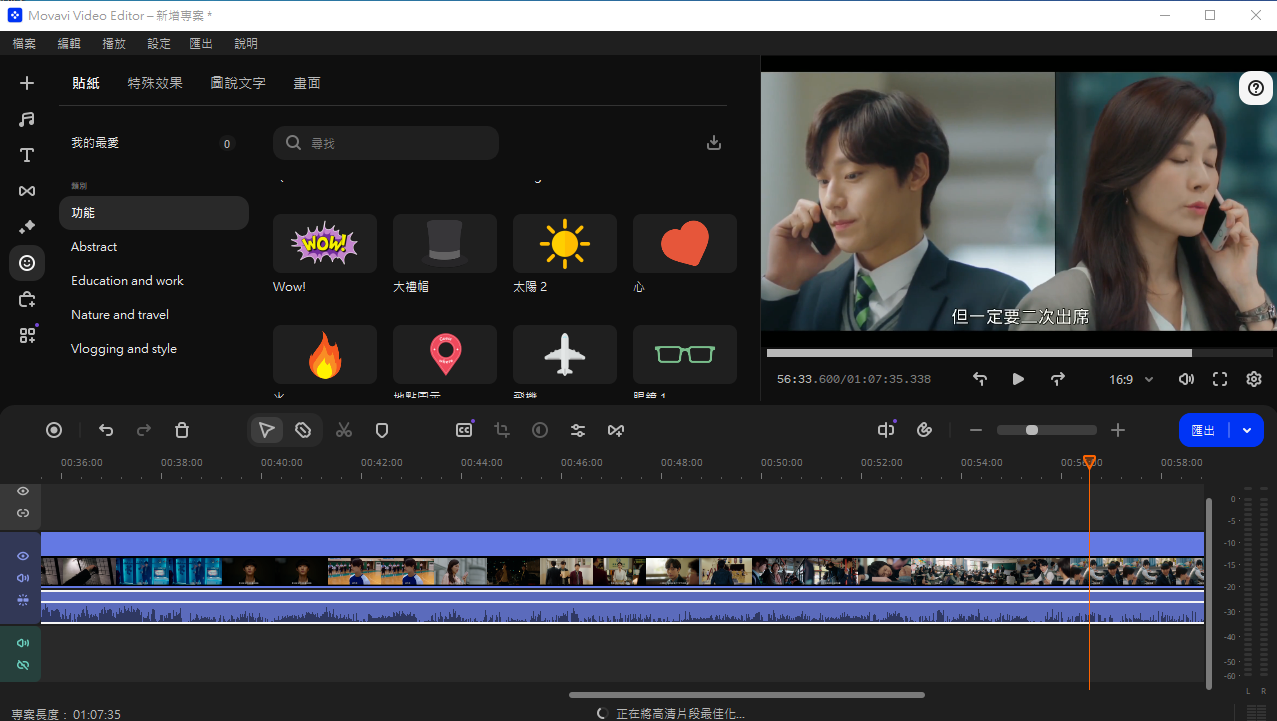The width and height of the screenshot is (1277, 721).
Task: Open the Effects magic wand panel
Action: coord(27,227)
